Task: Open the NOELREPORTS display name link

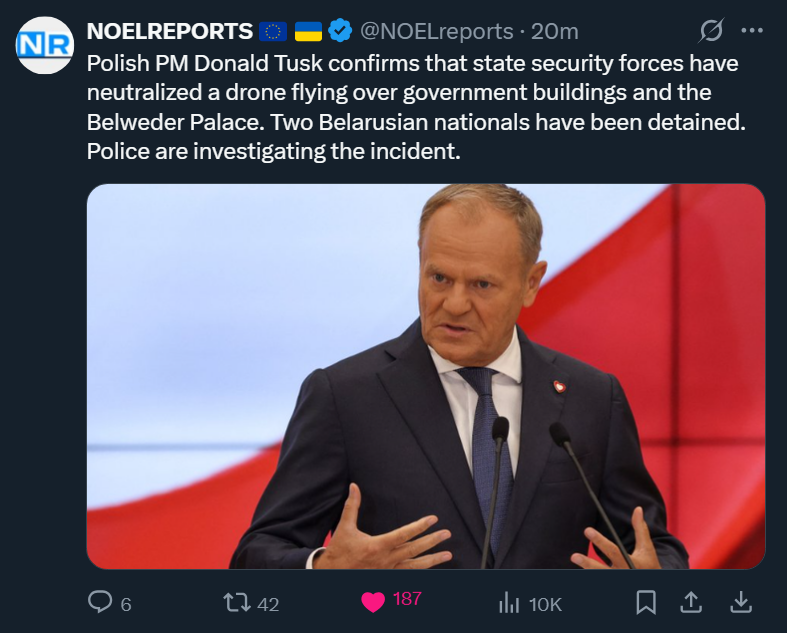Action: pyautogui.click(x=170, y=32)
